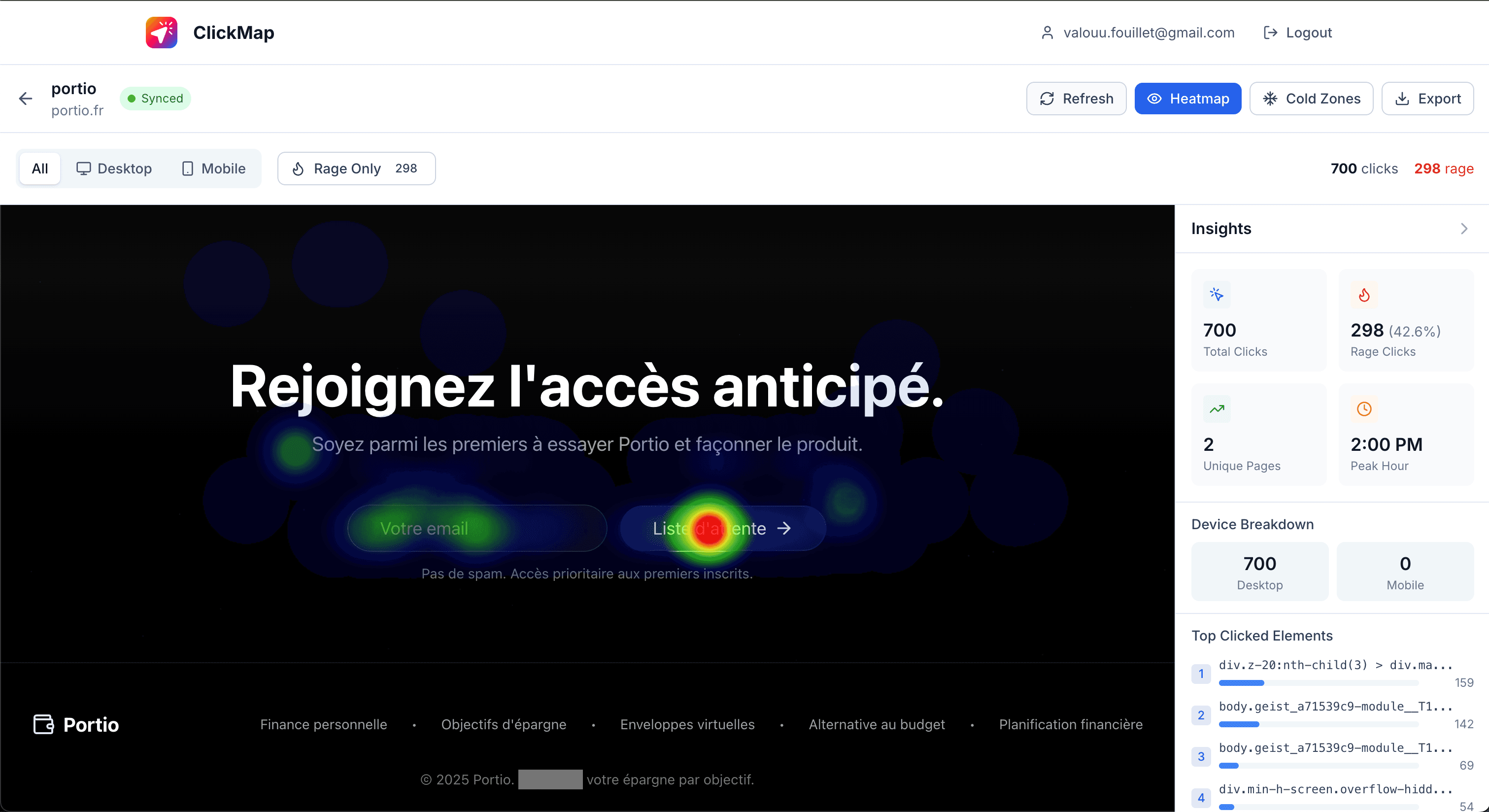Toggle the Heatmap overlay view
The height and width of the screenshot is (812, 1489).
(1187, 99)
